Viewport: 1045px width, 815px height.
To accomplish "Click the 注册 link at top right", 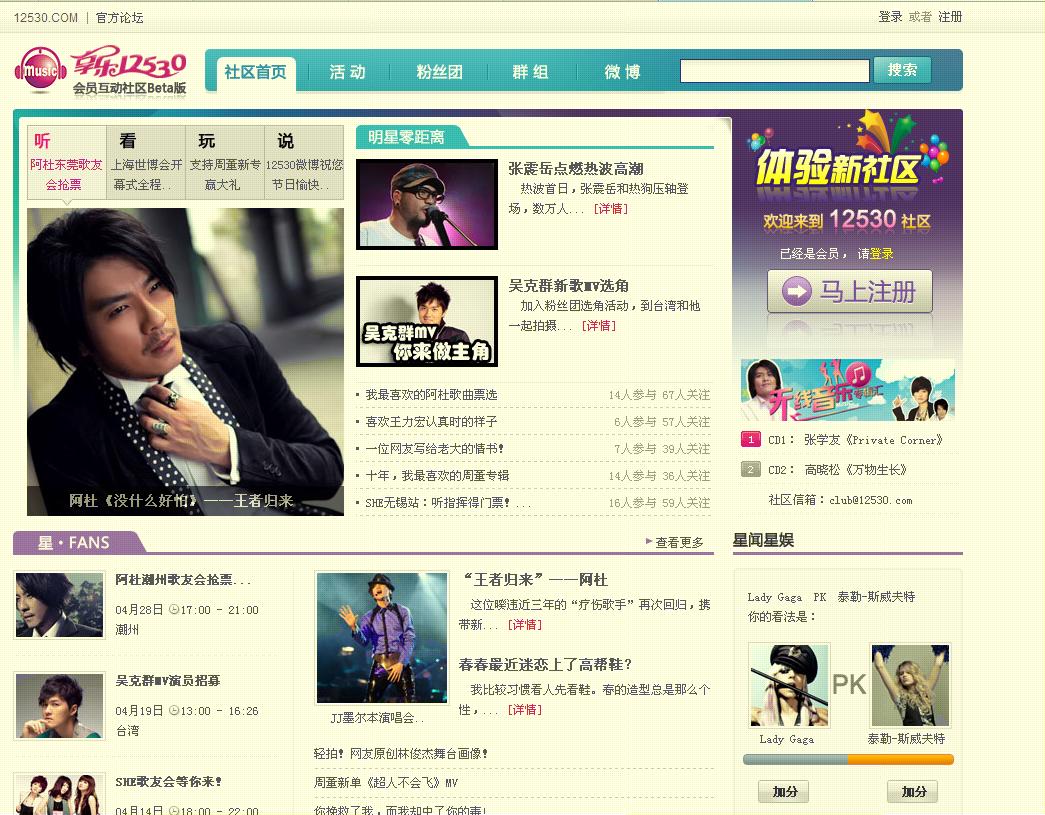I will pos(950,17).
